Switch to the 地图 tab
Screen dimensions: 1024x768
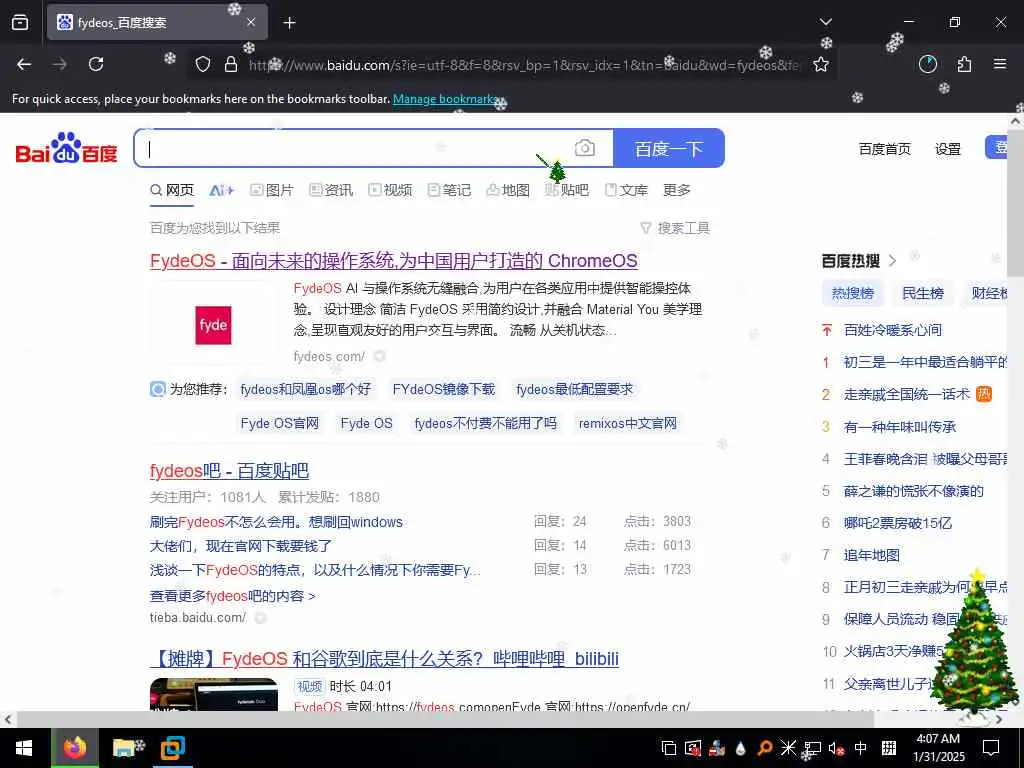click(x=508, y=190)
